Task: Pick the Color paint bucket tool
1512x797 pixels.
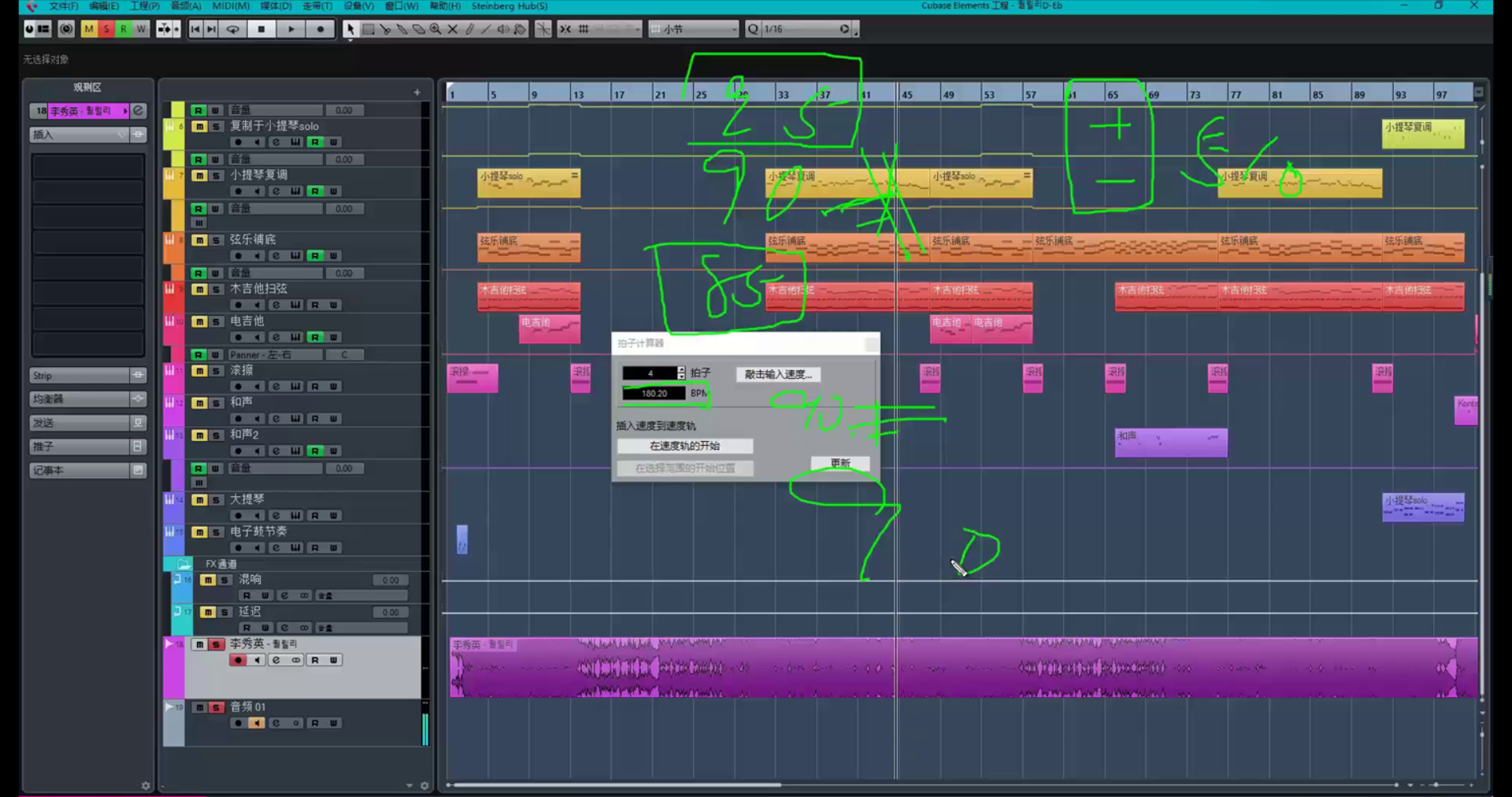Action: click(520, 29)
